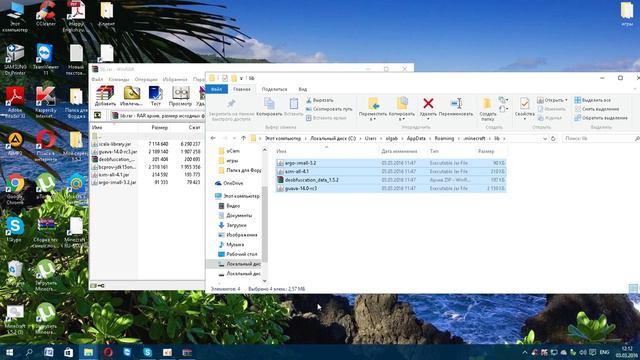Click the Explorer Rename (Переименовать) icon
The height and width of the screenshot is (360, 640).
click(x=456, y=103)
